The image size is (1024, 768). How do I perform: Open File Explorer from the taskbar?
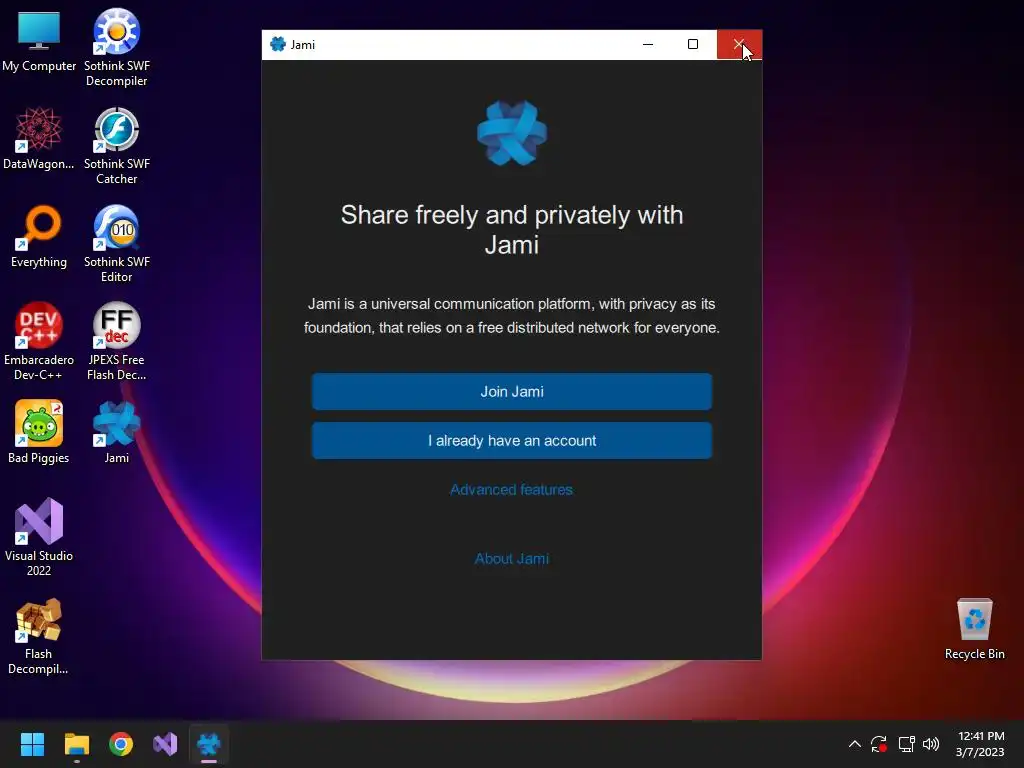(76, 744)
